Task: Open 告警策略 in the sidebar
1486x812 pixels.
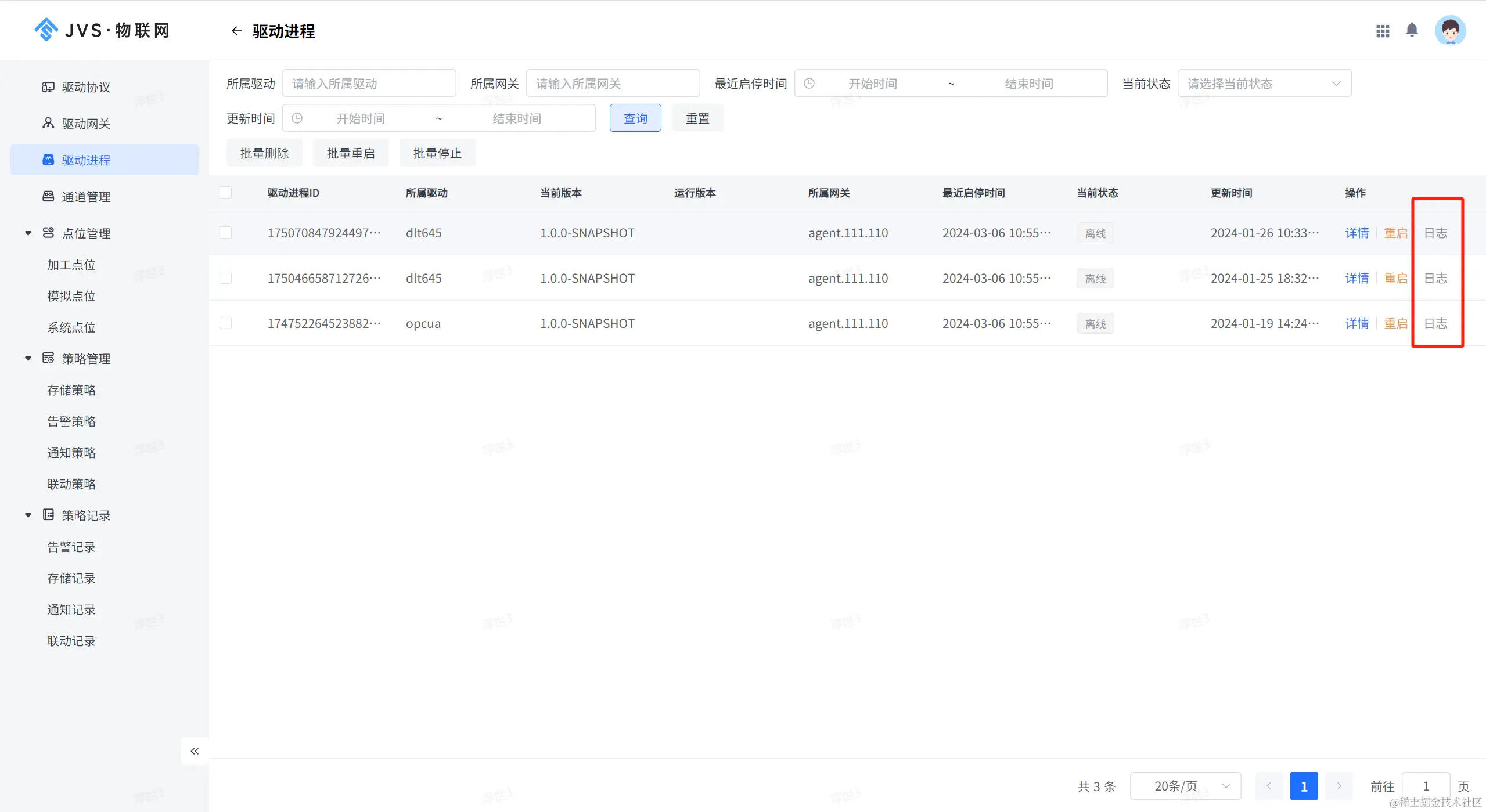Action: click(71, 421)
